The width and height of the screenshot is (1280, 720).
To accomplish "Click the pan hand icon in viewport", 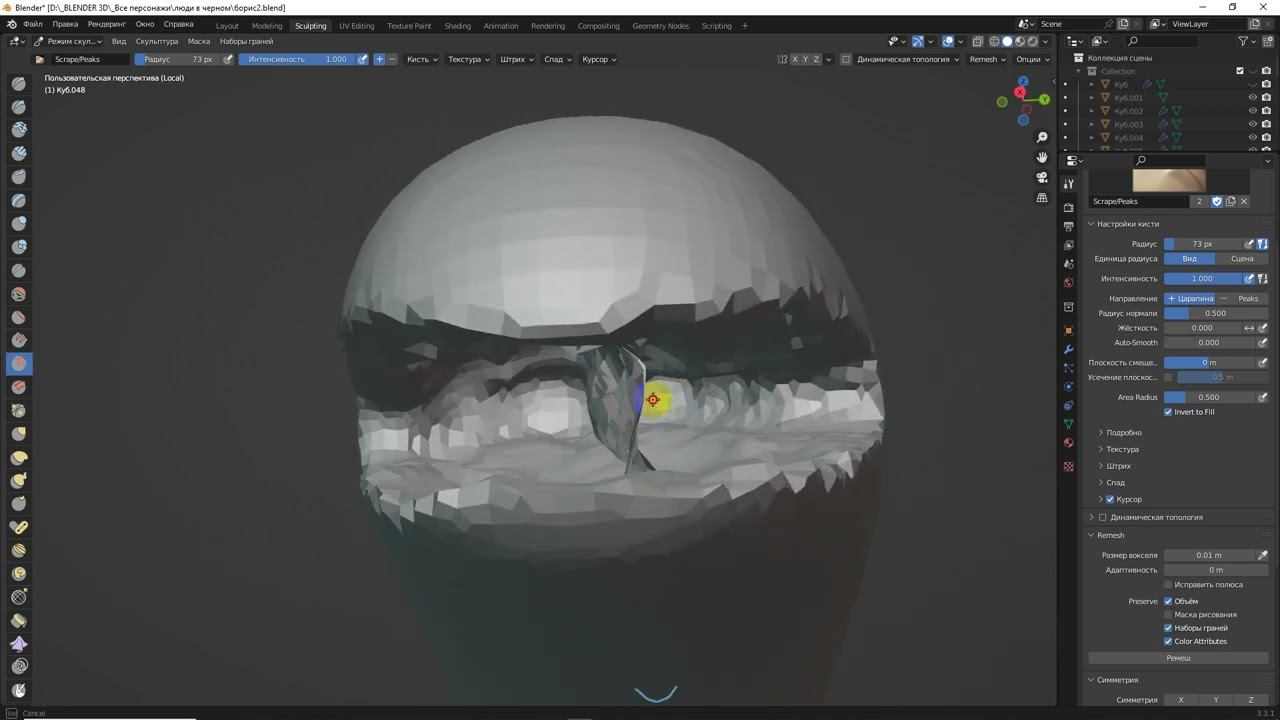I will (1042, 157).
